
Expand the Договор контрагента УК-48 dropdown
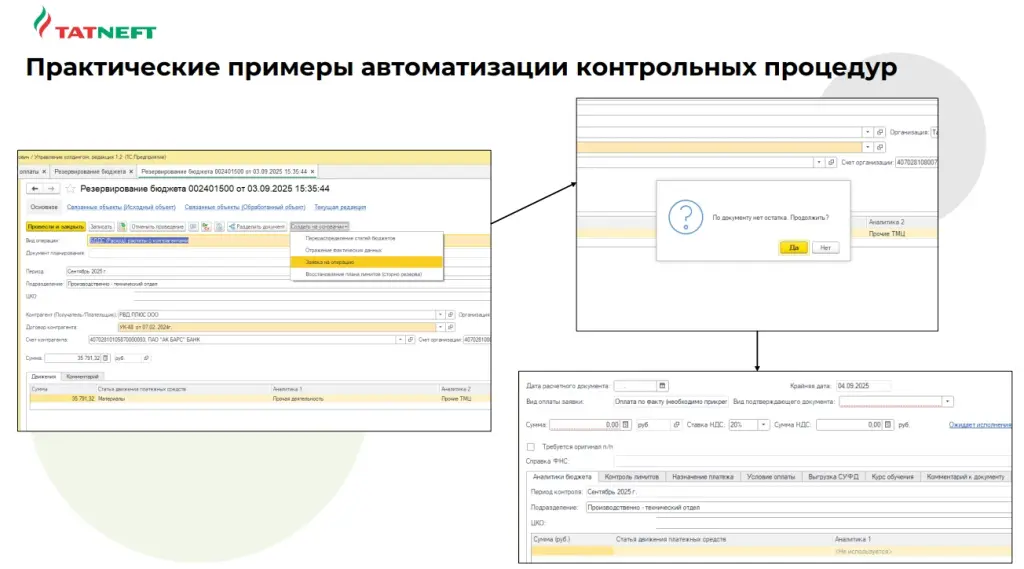(440, 327)
